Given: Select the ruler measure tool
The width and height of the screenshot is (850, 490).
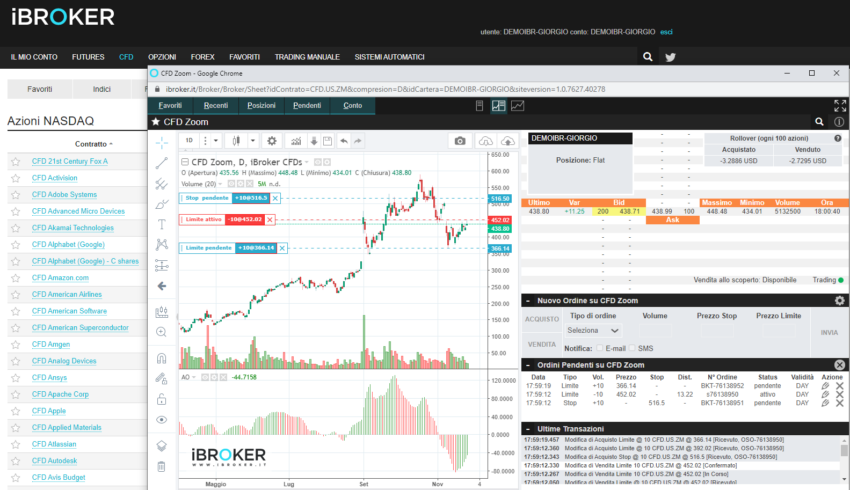Looking at the screenshot, I should pos(162,312).
